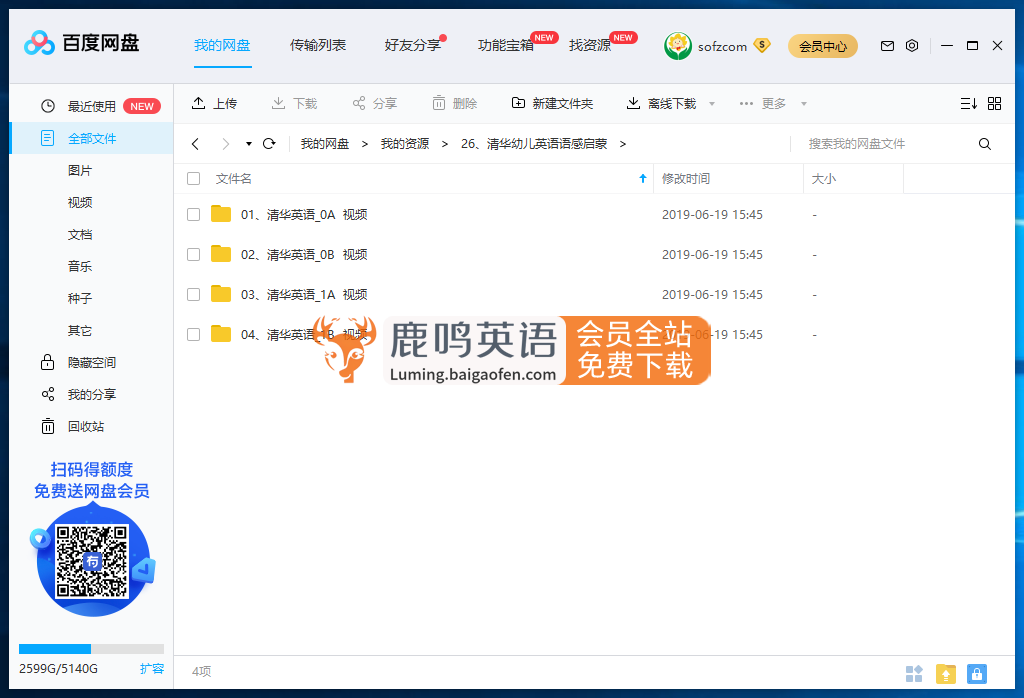Click the share toolbar icon
The image size is (1024, 698).
point(359,103)
